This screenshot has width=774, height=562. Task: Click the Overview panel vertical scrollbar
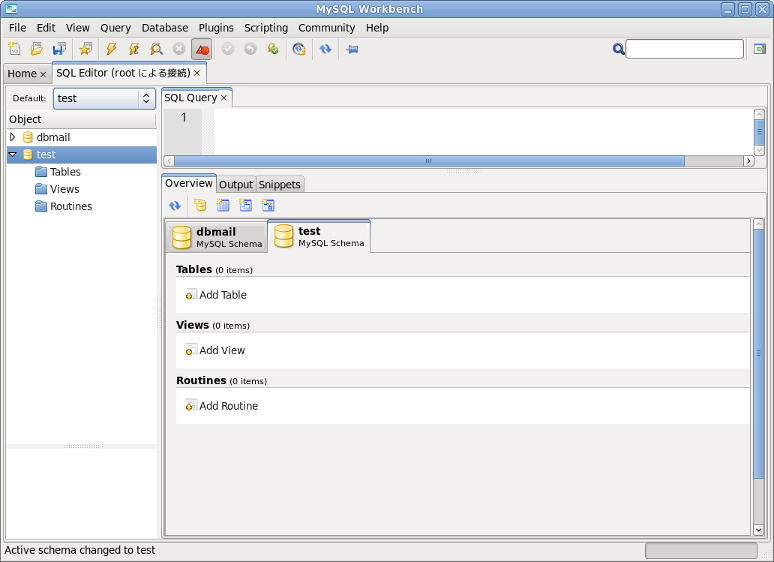[x=759, y=353]
